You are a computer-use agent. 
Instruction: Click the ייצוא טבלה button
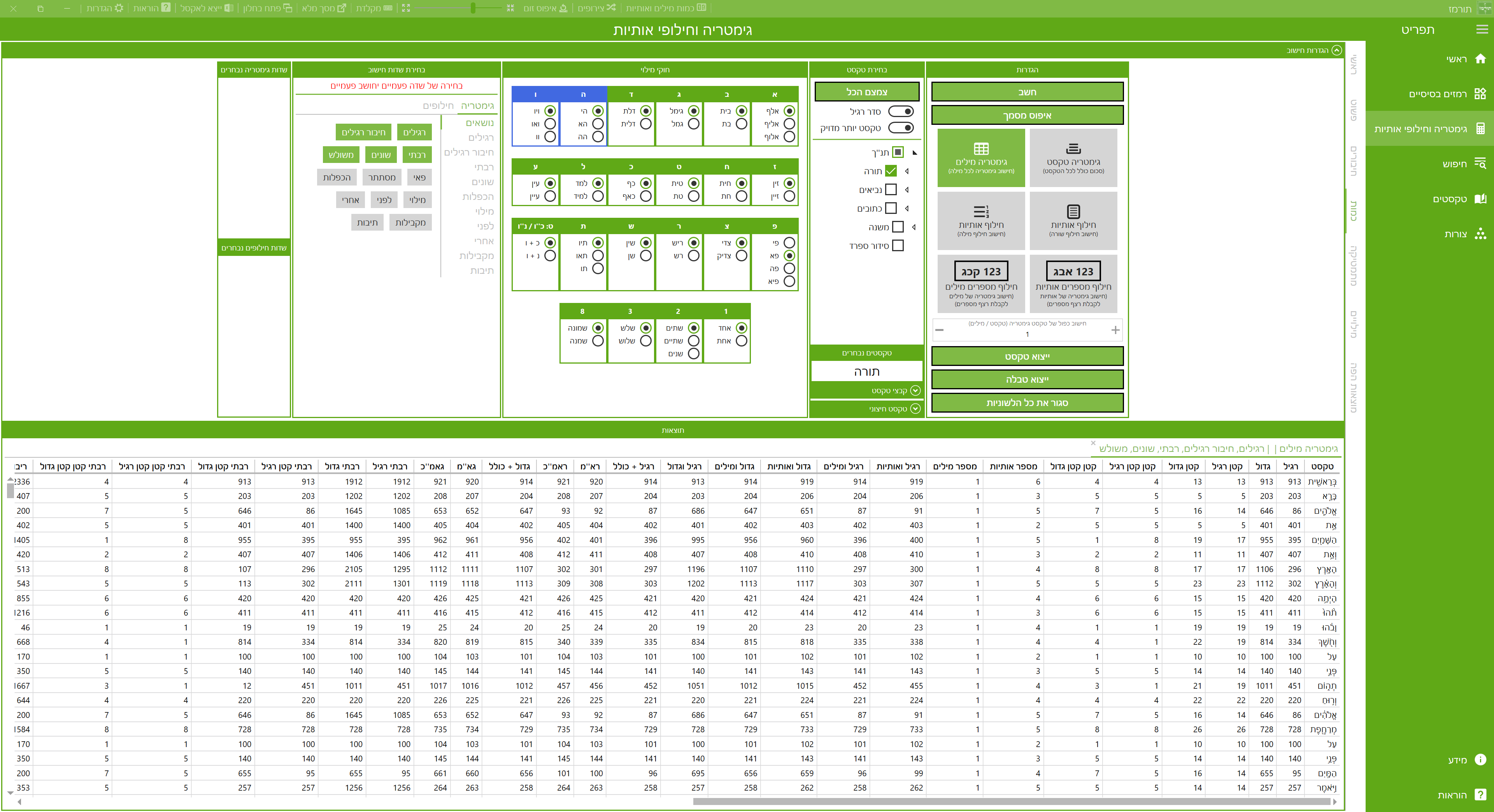1027,380
